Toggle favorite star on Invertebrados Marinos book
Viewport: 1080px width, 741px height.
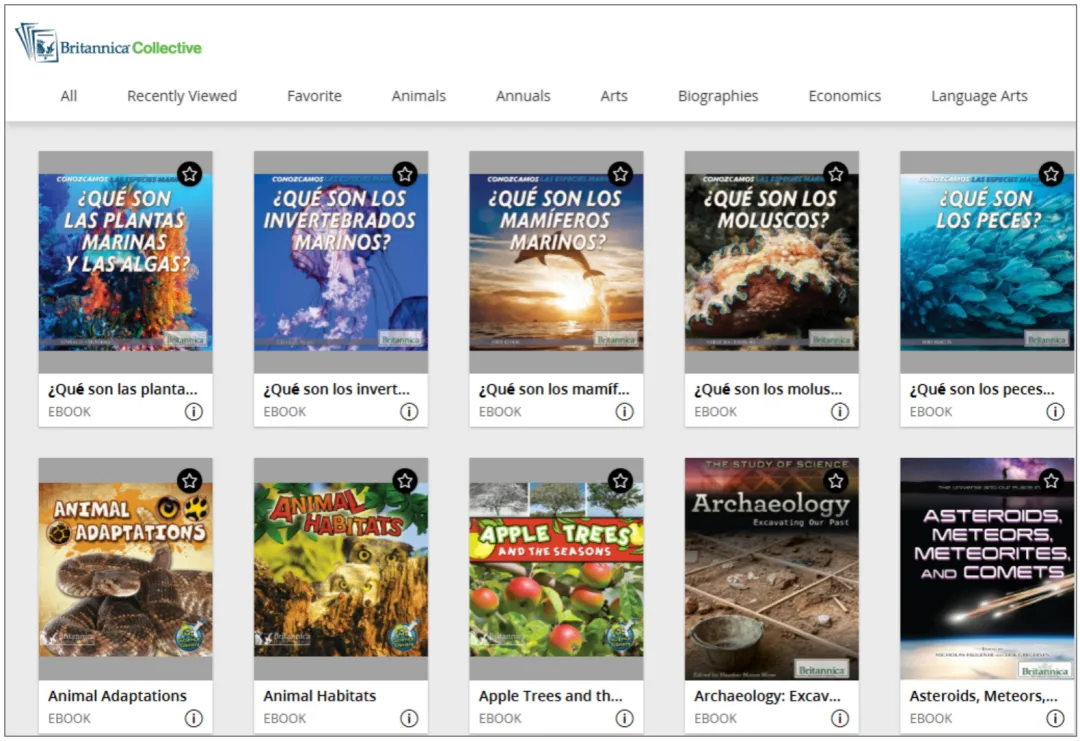pos(405,174)
